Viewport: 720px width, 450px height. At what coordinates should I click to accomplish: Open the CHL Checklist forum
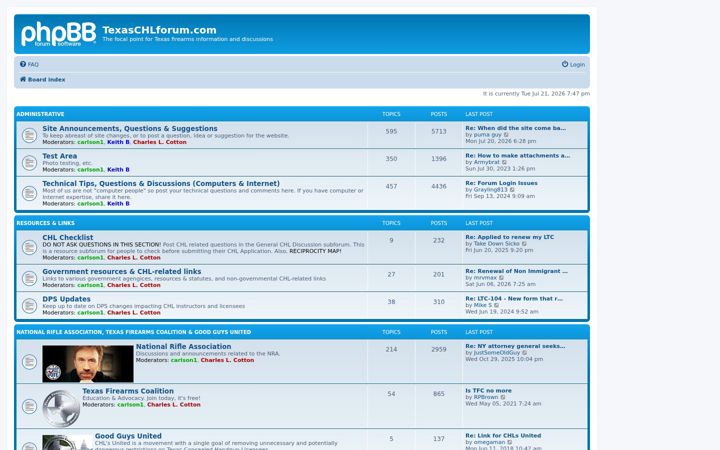click(68, 237)
